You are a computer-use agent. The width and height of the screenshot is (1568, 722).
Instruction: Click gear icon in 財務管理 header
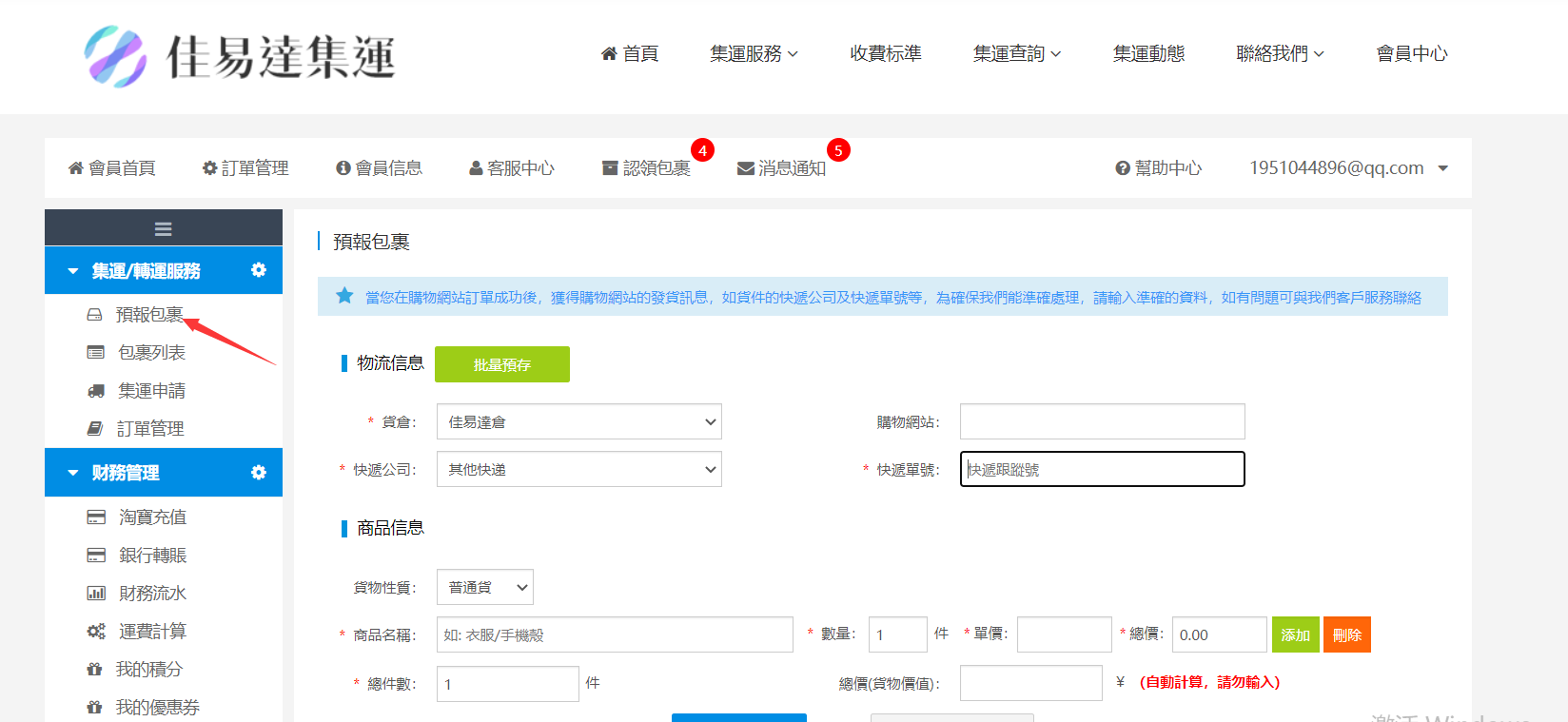[x=258, y=473]
